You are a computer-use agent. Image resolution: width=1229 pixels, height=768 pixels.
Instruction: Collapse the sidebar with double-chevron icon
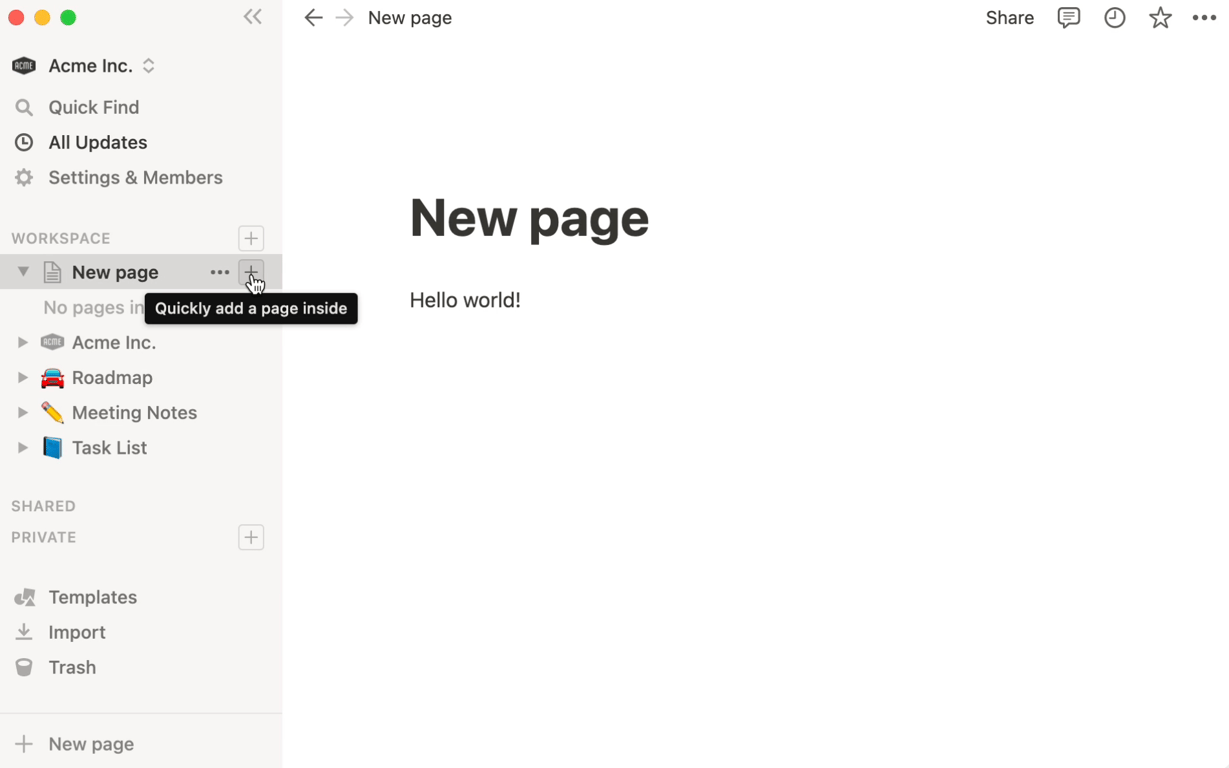253,17
